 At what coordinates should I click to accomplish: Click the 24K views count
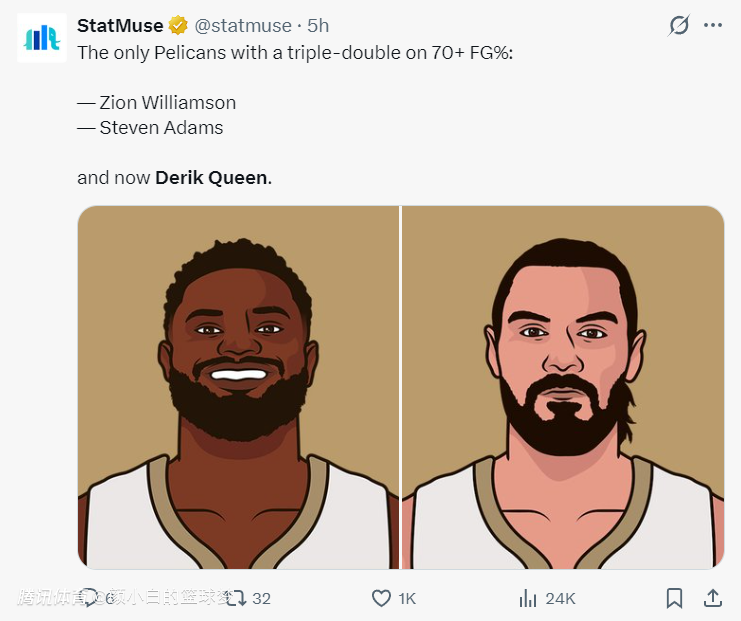(x=560, y=598)
